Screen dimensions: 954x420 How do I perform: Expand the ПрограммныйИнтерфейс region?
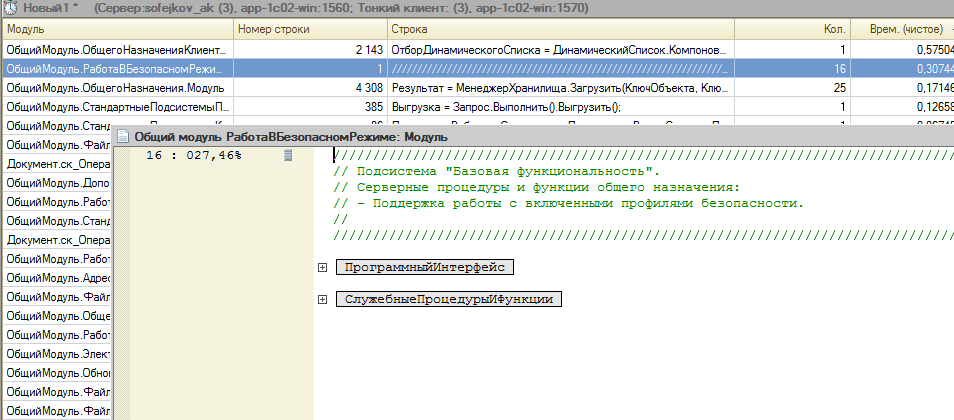tap(322, 267)
